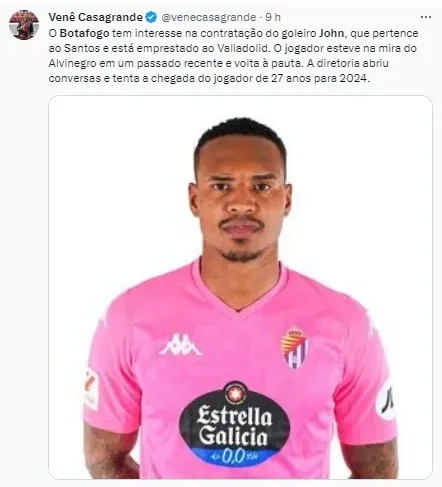Image resolution: width=442 pixels, height=487 pixels.
Task: Click the Estrella Galicia sponsor logo
Action: coord(234,424)
